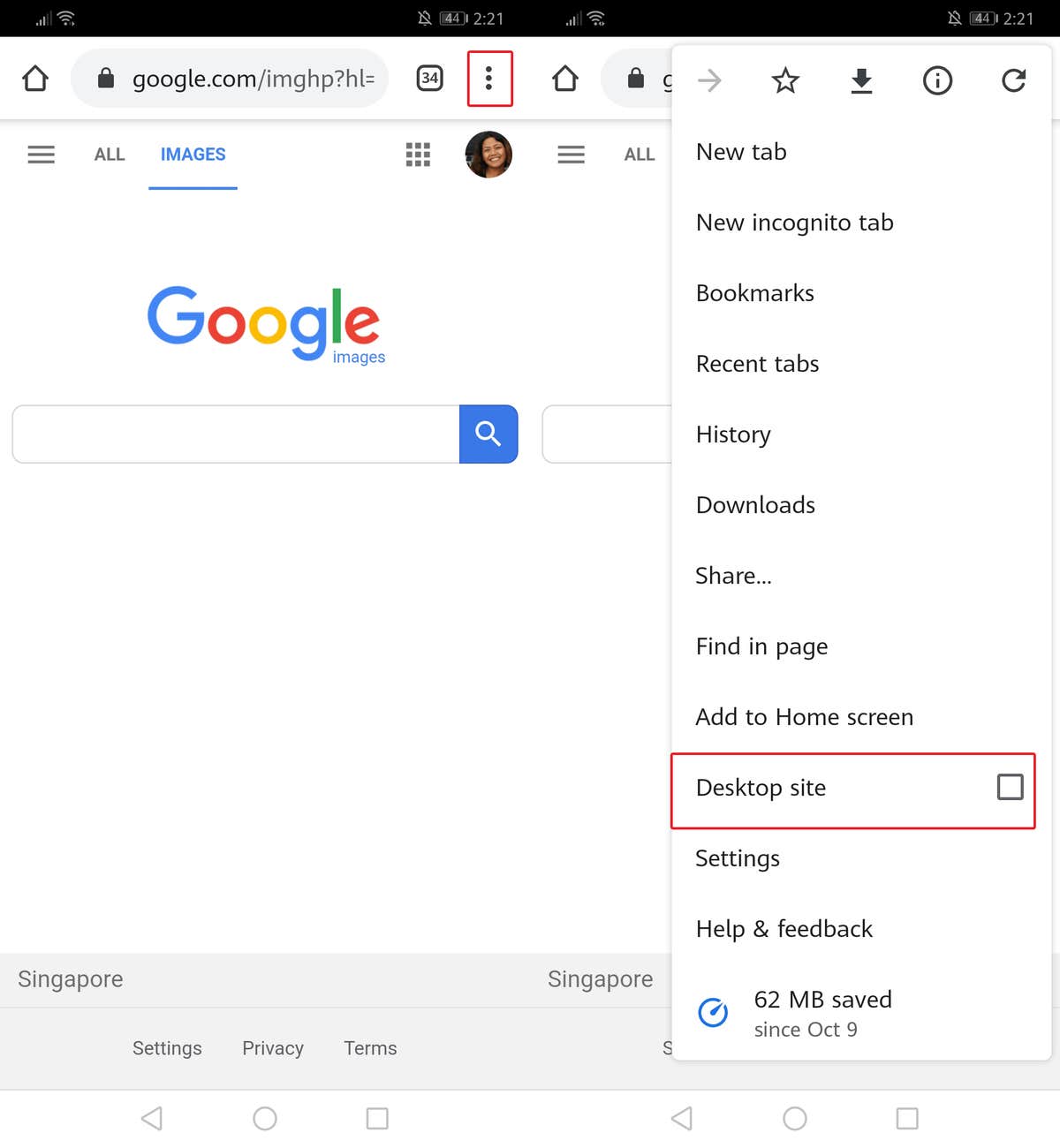Click the Terms link at the bottom
This screenshot has width=1060, height=1148.
coord(369,1048)
